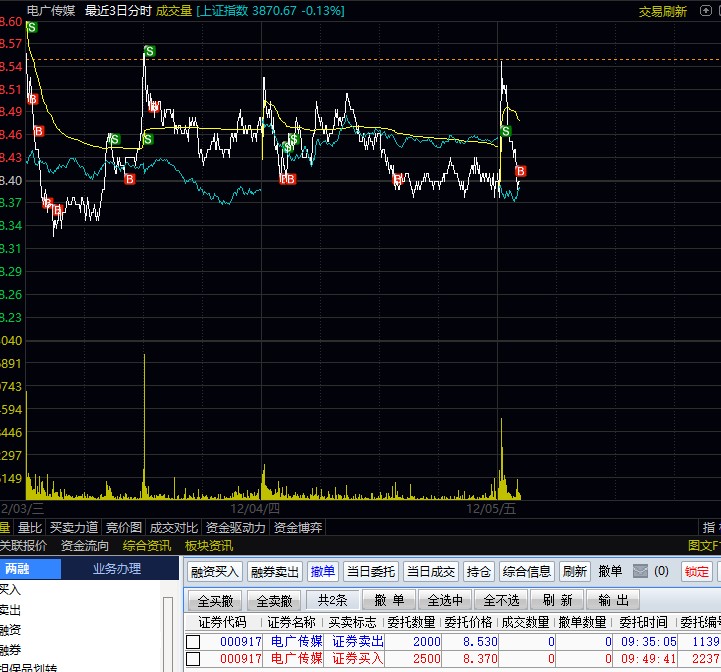
Task: Select the 业务办理 panel tab
Action: [x=117, y=569]
